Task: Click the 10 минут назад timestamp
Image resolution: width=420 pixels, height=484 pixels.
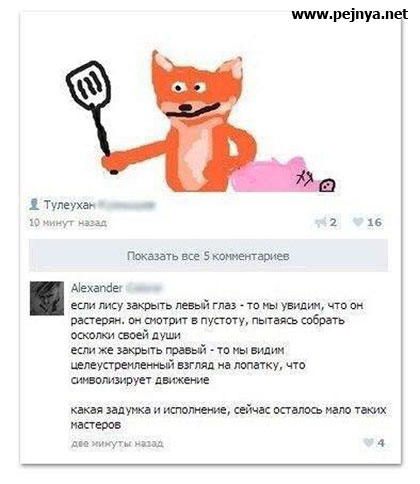Action: point(68,222)
